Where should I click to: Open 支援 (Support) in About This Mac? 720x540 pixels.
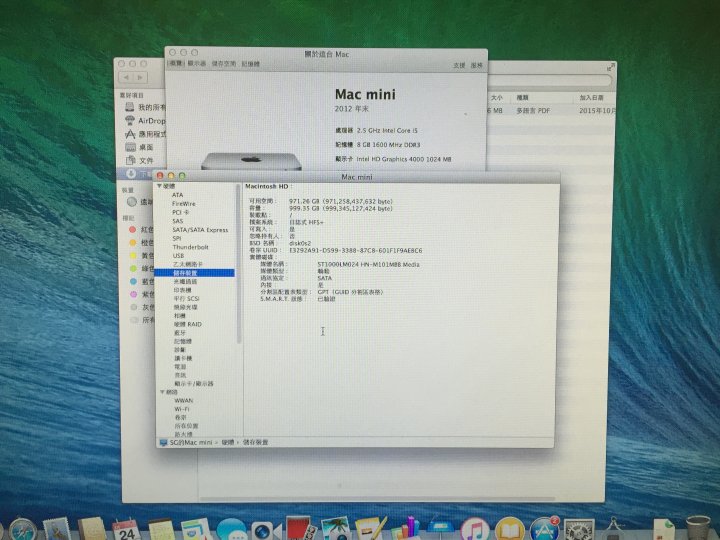(459, 65)
